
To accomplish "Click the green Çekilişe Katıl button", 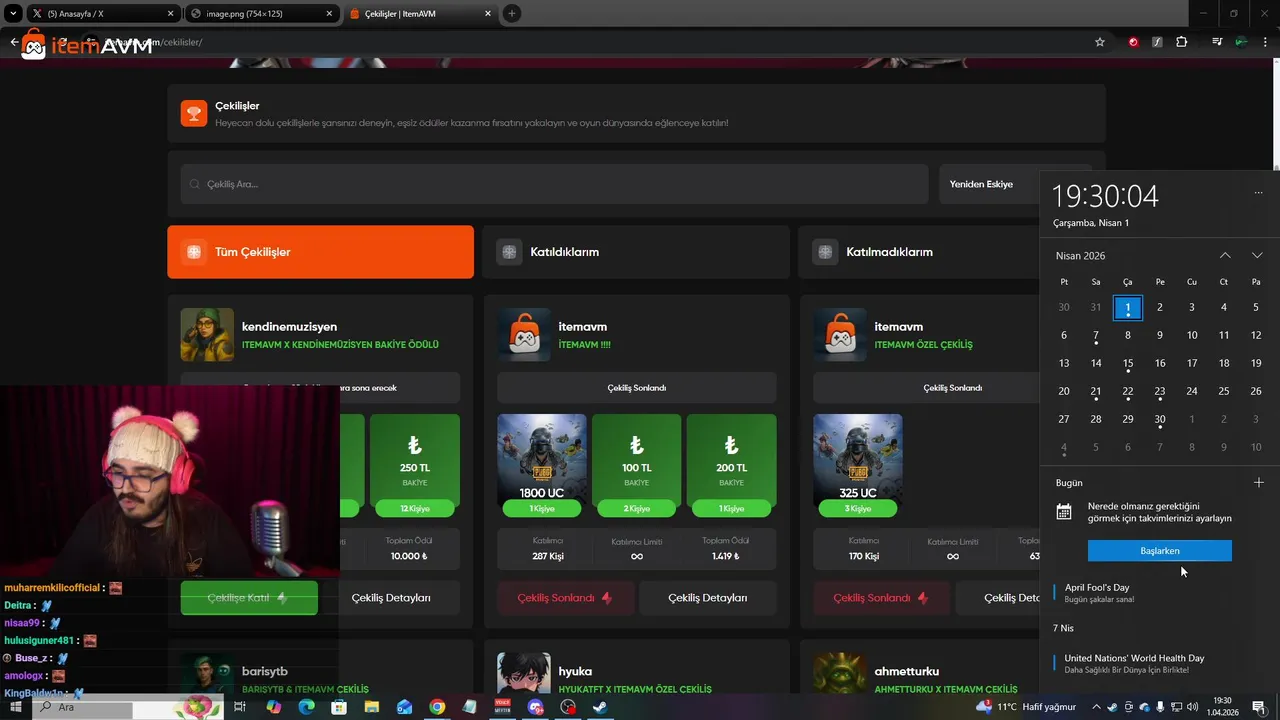I will [x=249, y=597].
